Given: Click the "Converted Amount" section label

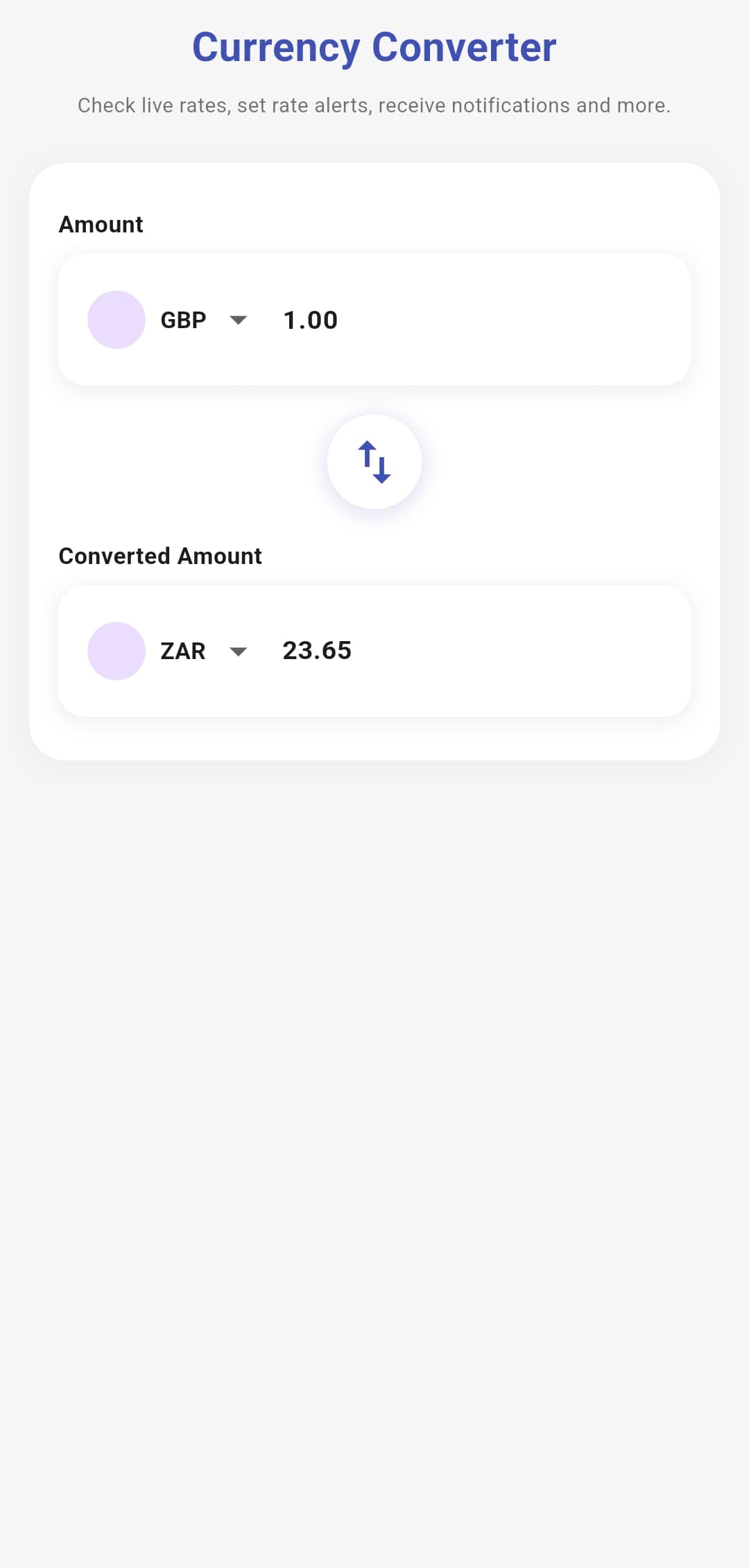Looking at the screenshot, I should point(160,556).
